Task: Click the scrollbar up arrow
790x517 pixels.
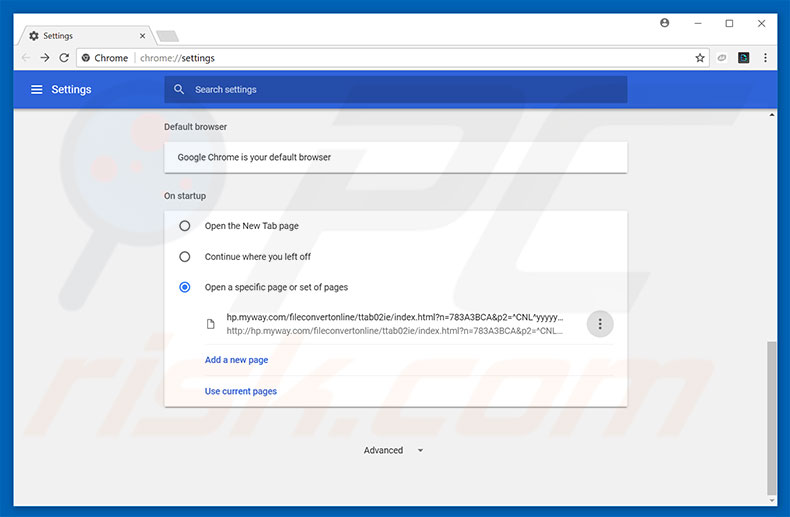Action: 771,115
